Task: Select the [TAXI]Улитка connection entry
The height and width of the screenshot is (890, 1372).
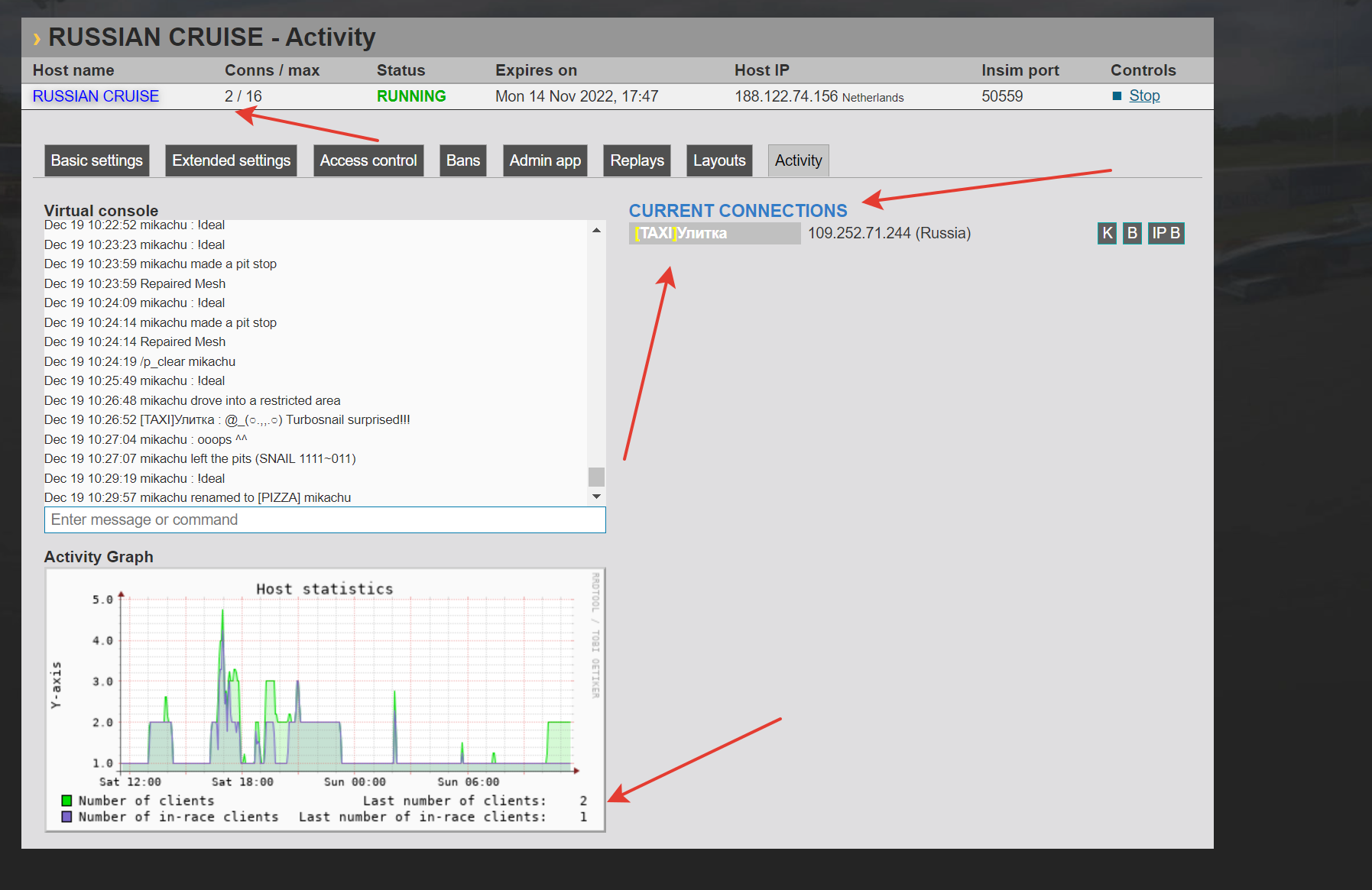Action: click(715, 233)
